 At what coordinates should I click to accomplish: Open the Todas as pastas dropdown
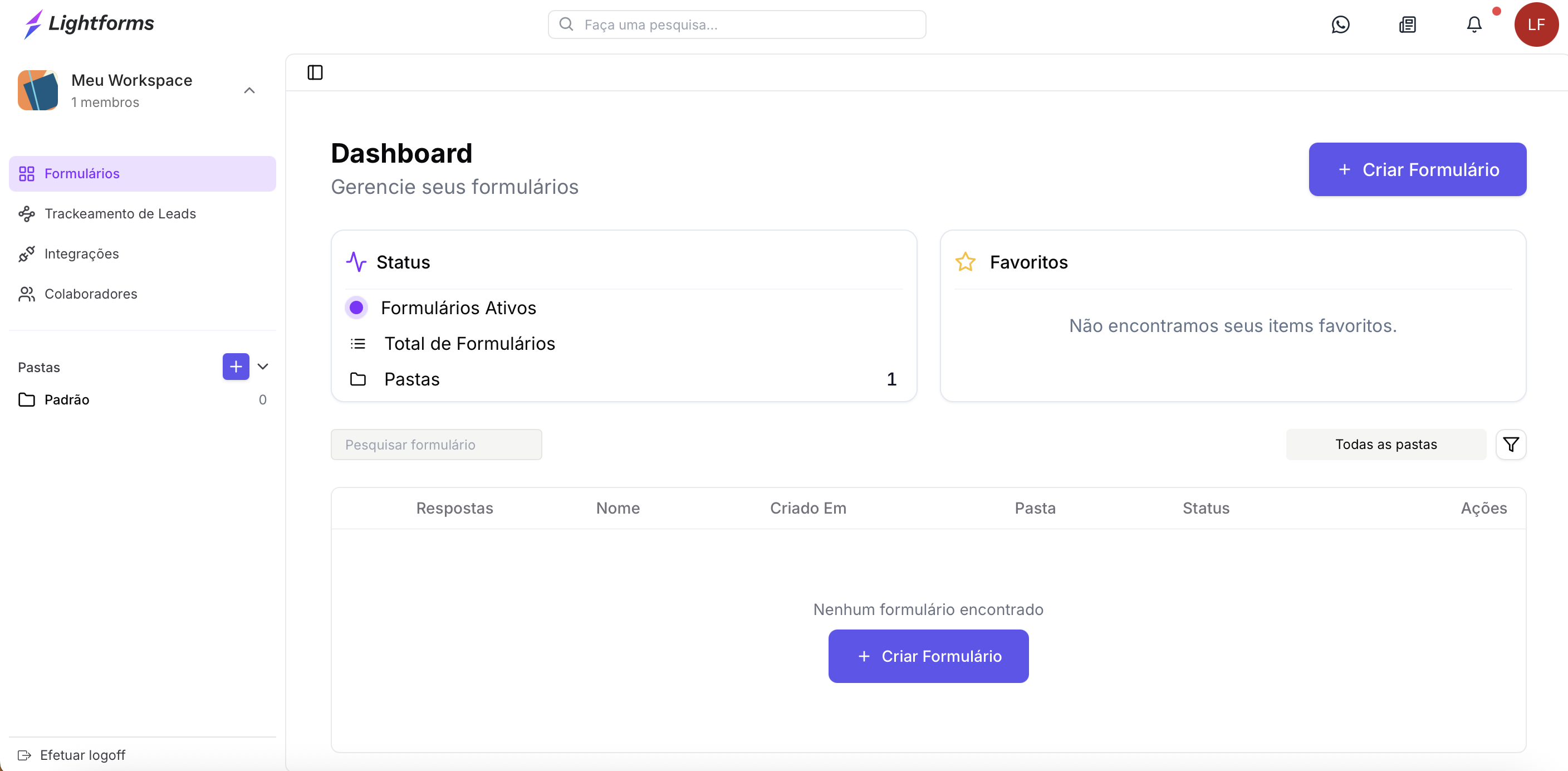(1385, 445)
